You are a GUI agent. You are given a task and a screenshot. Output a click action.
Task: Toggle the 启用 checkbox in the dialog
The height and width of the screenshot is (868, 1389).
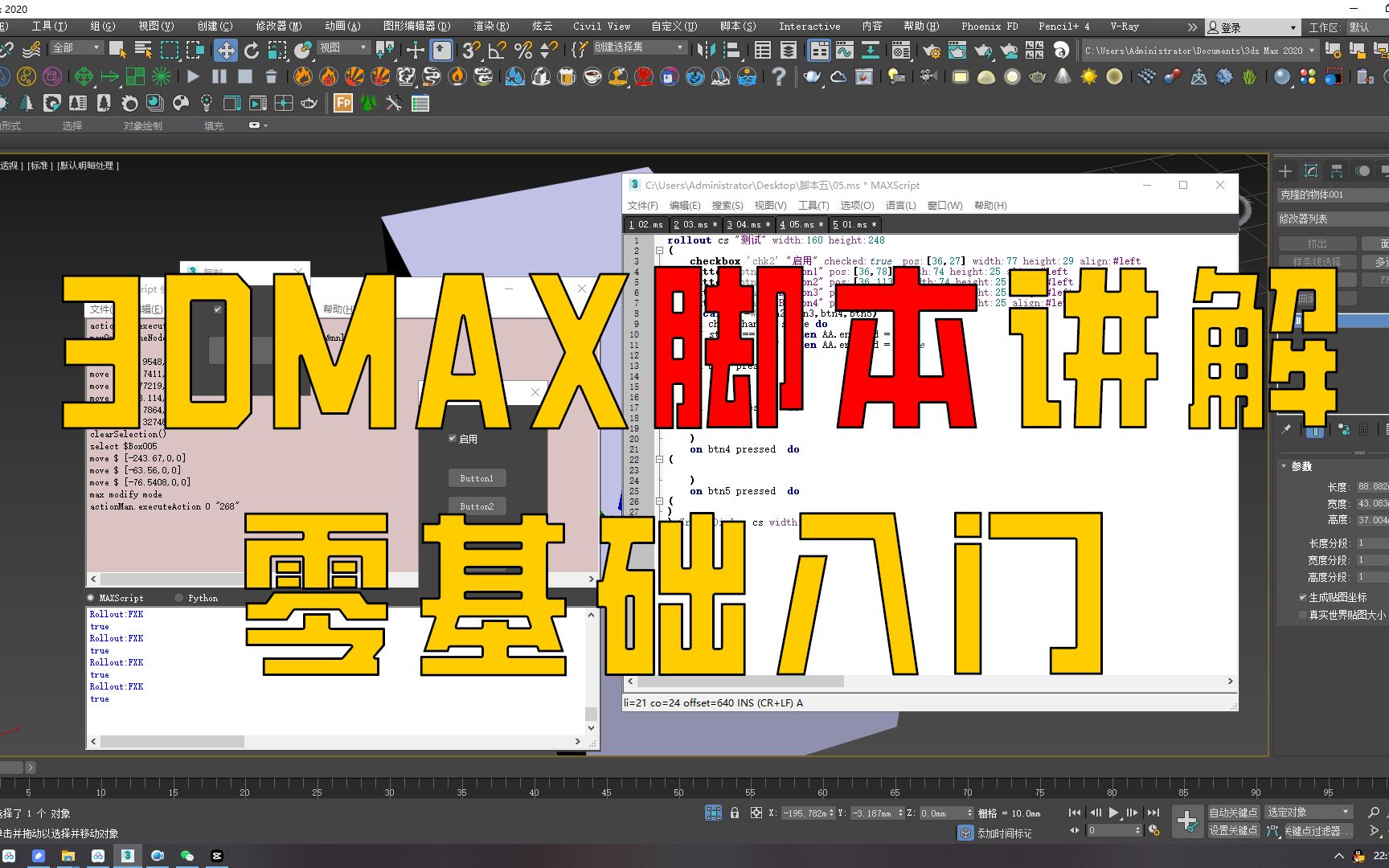453,438
